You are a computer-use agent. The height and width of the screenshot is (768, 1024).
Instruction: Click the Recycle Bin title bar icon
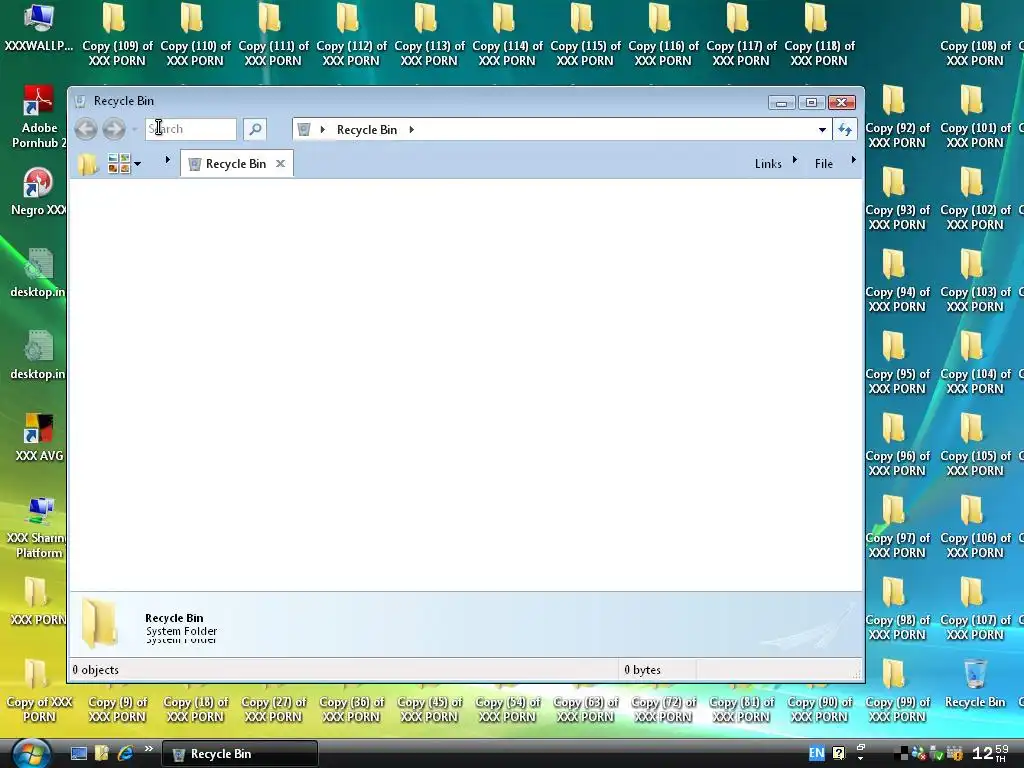click(x=80, y=101)
